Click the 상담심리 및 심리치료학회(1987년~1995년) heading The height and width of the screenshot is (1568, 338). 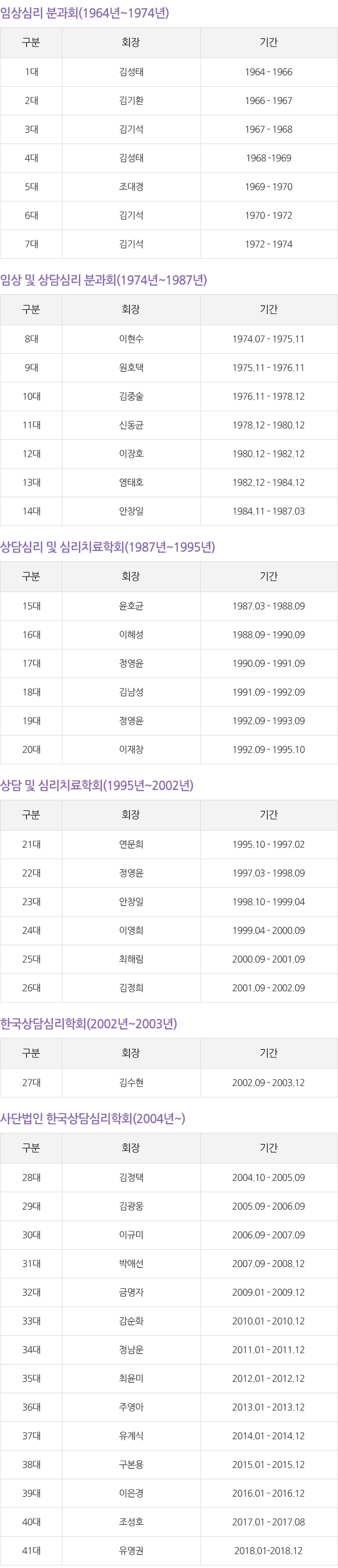pos(108,546)
